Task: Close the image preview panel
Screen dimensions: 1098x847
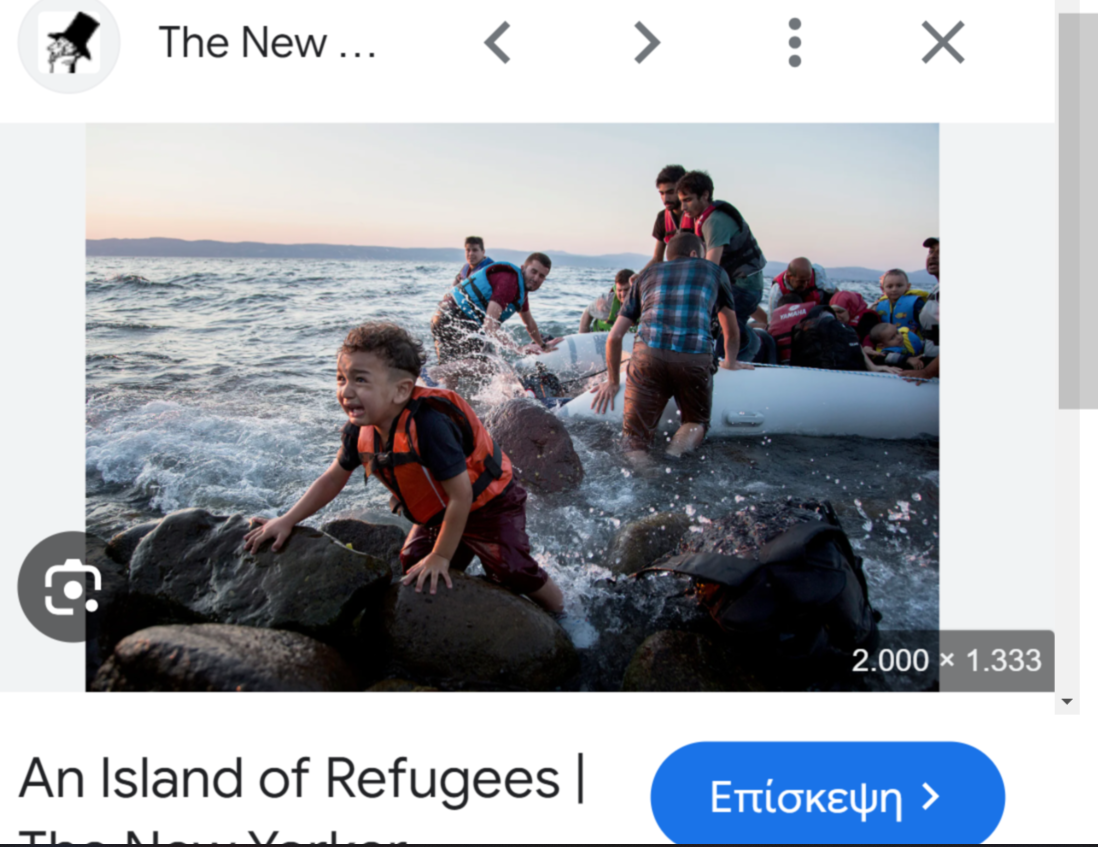Action: click(943, 43)
